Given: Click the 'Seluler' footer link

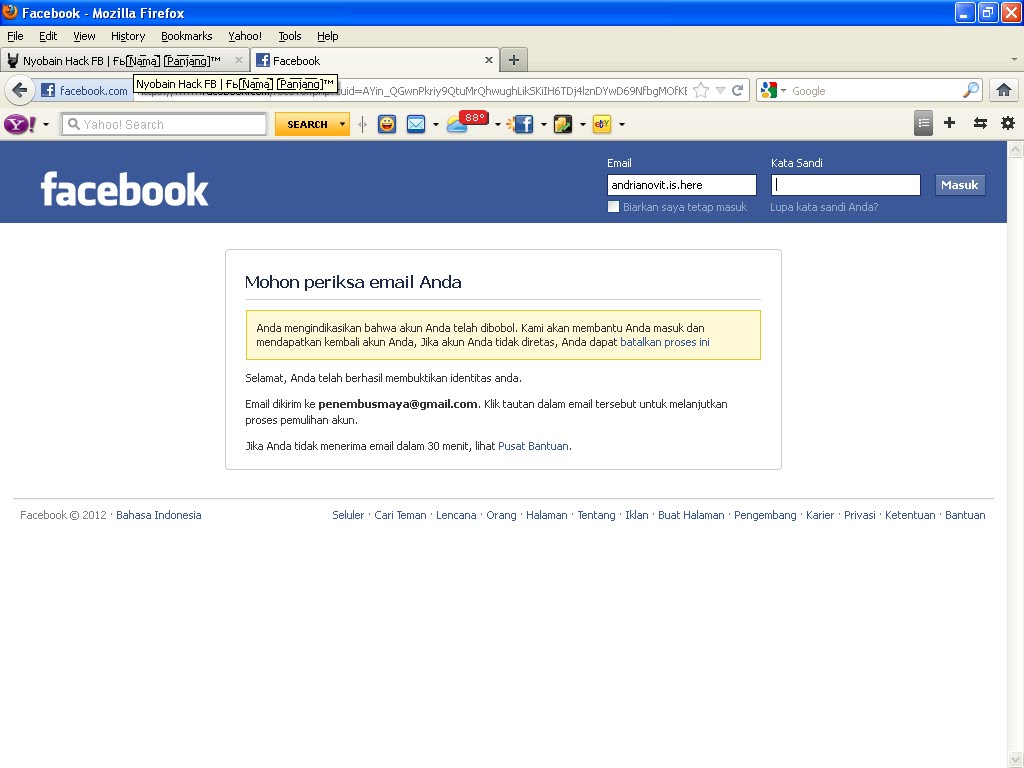Looking at the screenshot, I should tap(348, 515).
